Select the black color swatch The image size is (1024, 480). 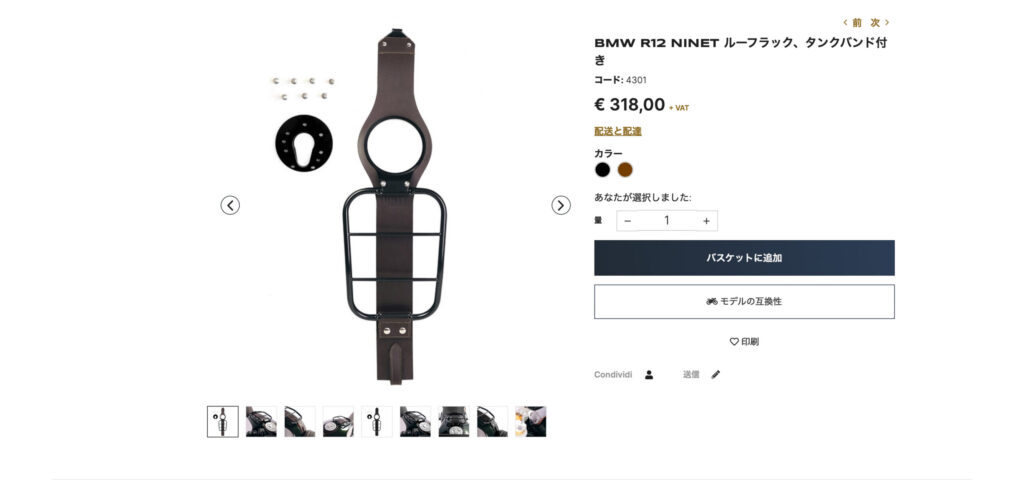603,170
